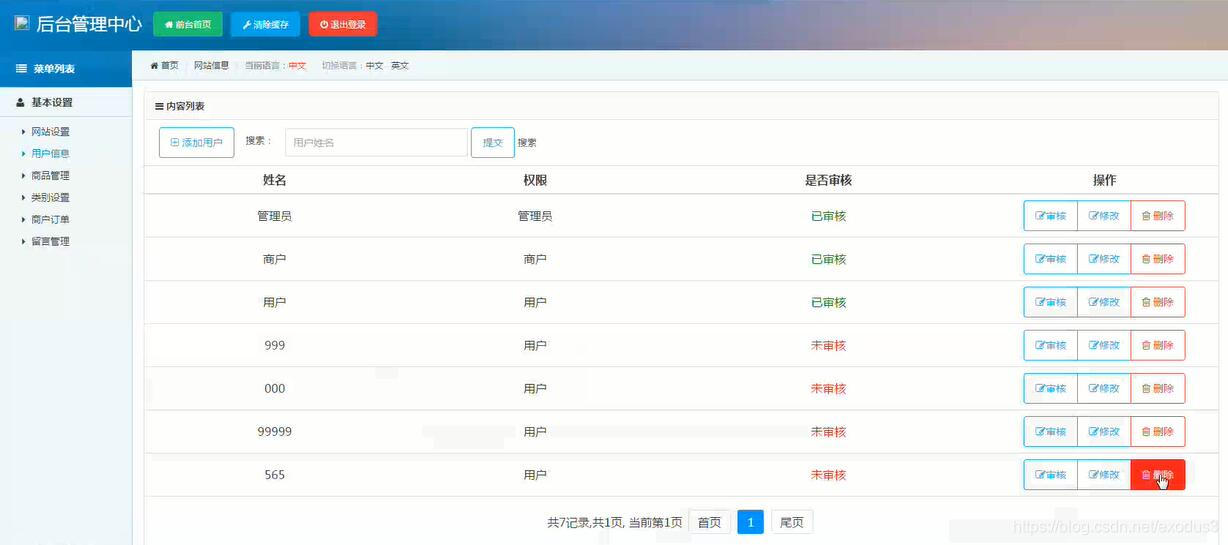Open 商品管理 in the sidebar
This screenshot has width=1228, height=545.
click(x=50, y=176)
